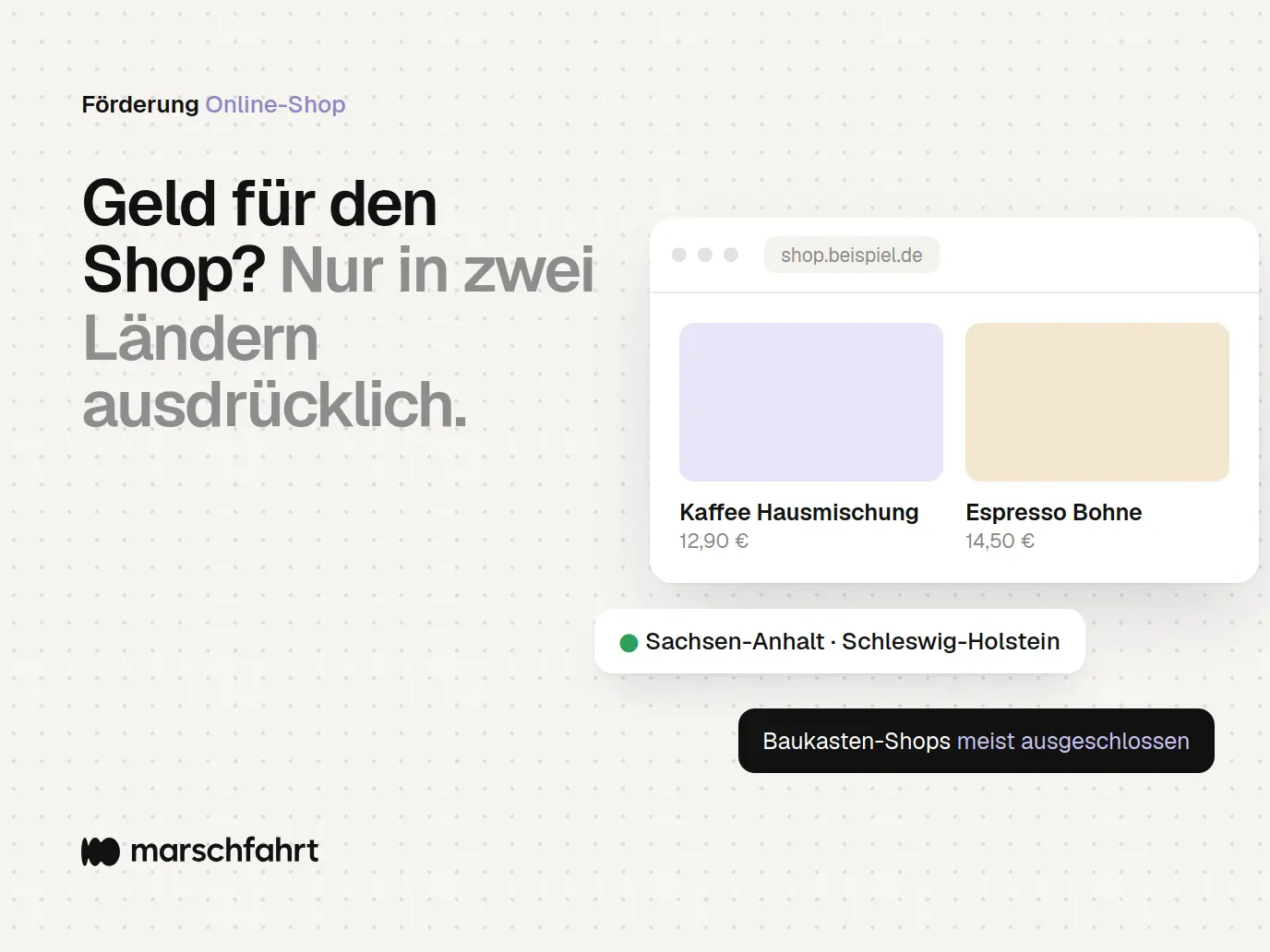The height and width of the screenshot is (952, 1270).
Task: Click the marschfahrt wordmark text
Action: coord(224,851)
